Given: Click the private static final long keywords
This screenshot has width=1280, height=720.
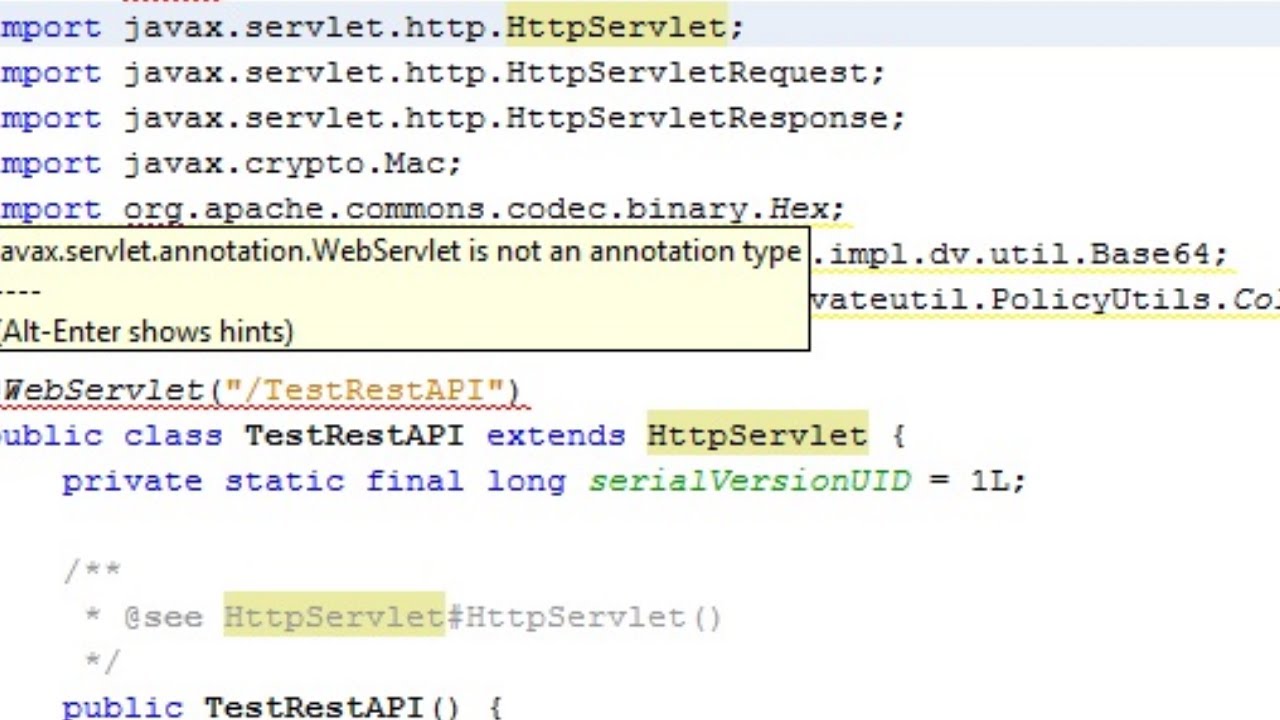Looking at the screenshot, I should pyautogui.click(x=313, y=481).
